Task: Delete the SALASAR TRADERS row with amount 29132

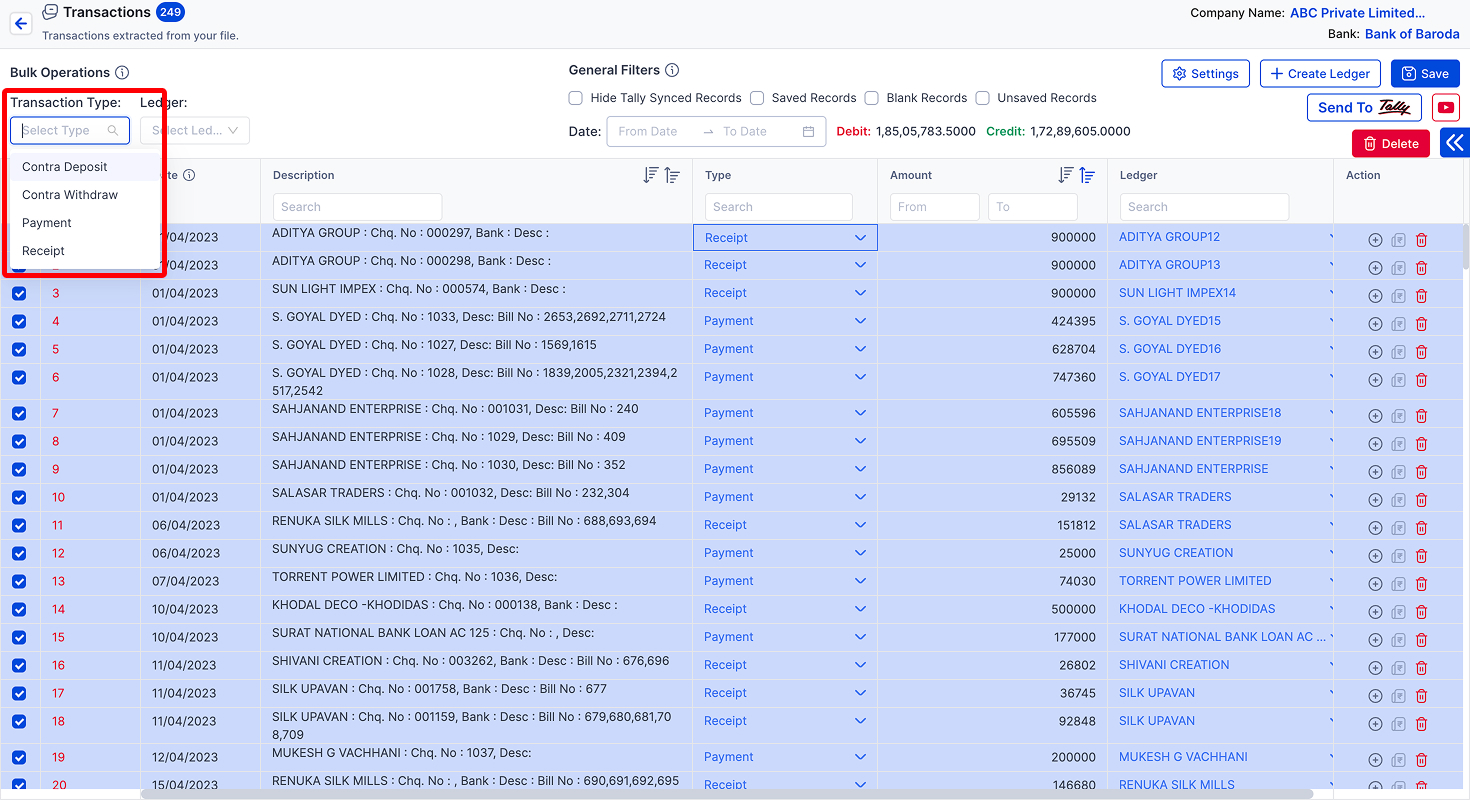Action: (x=1421, y=500)
